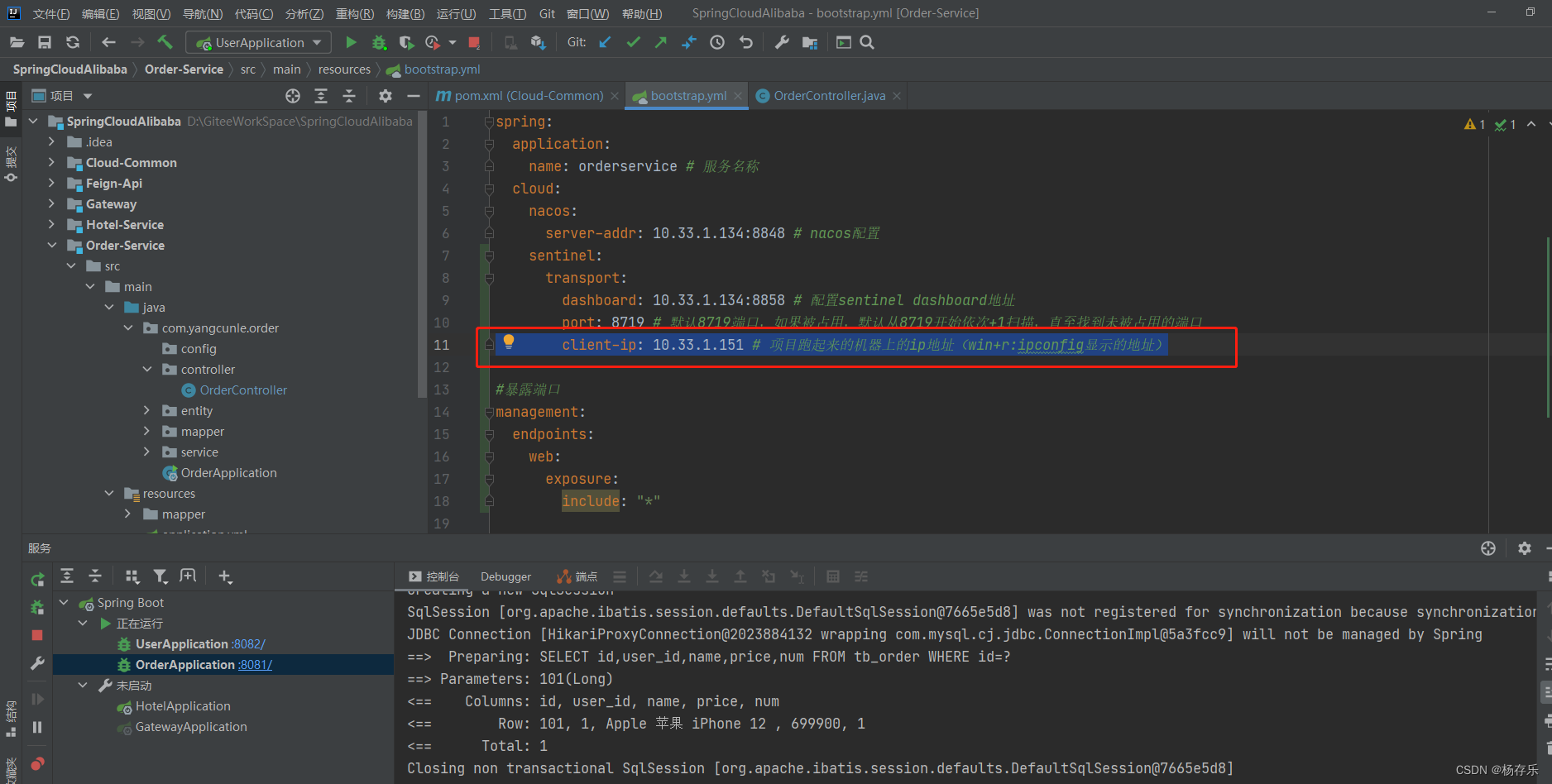Click the Run with Coverage shield icon
The height and width of the screenshot is (784, 1552).
(405, 42)
